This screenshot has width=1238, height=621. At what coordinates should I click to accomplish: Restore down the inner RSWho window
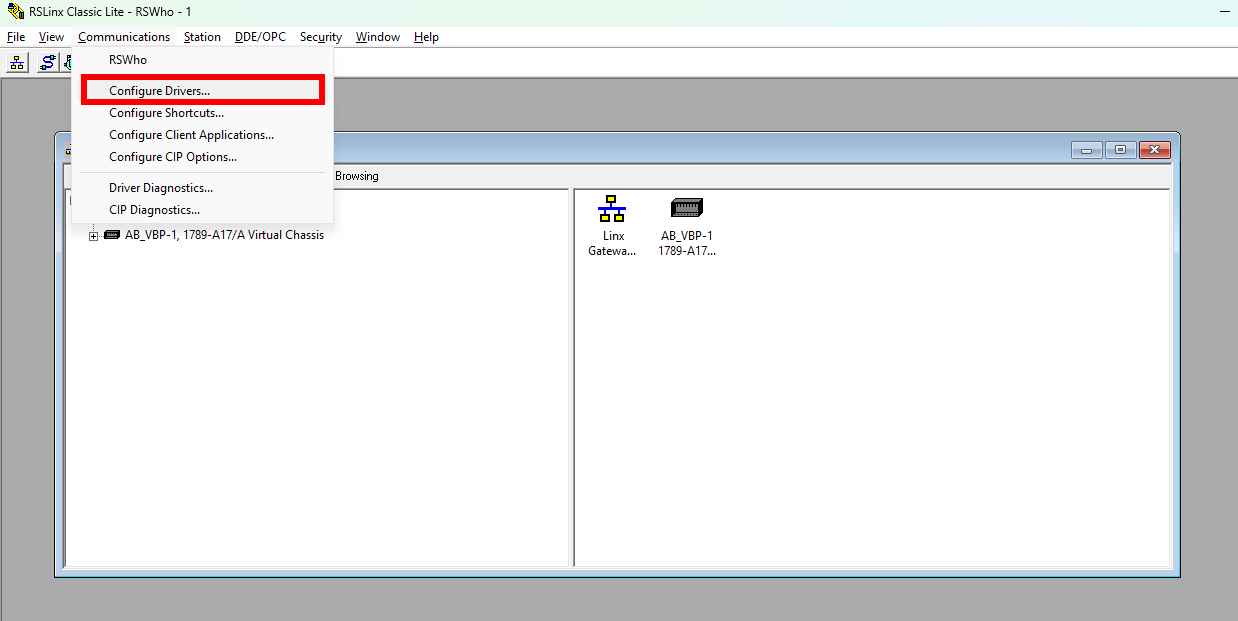(x=1120, y=150)
